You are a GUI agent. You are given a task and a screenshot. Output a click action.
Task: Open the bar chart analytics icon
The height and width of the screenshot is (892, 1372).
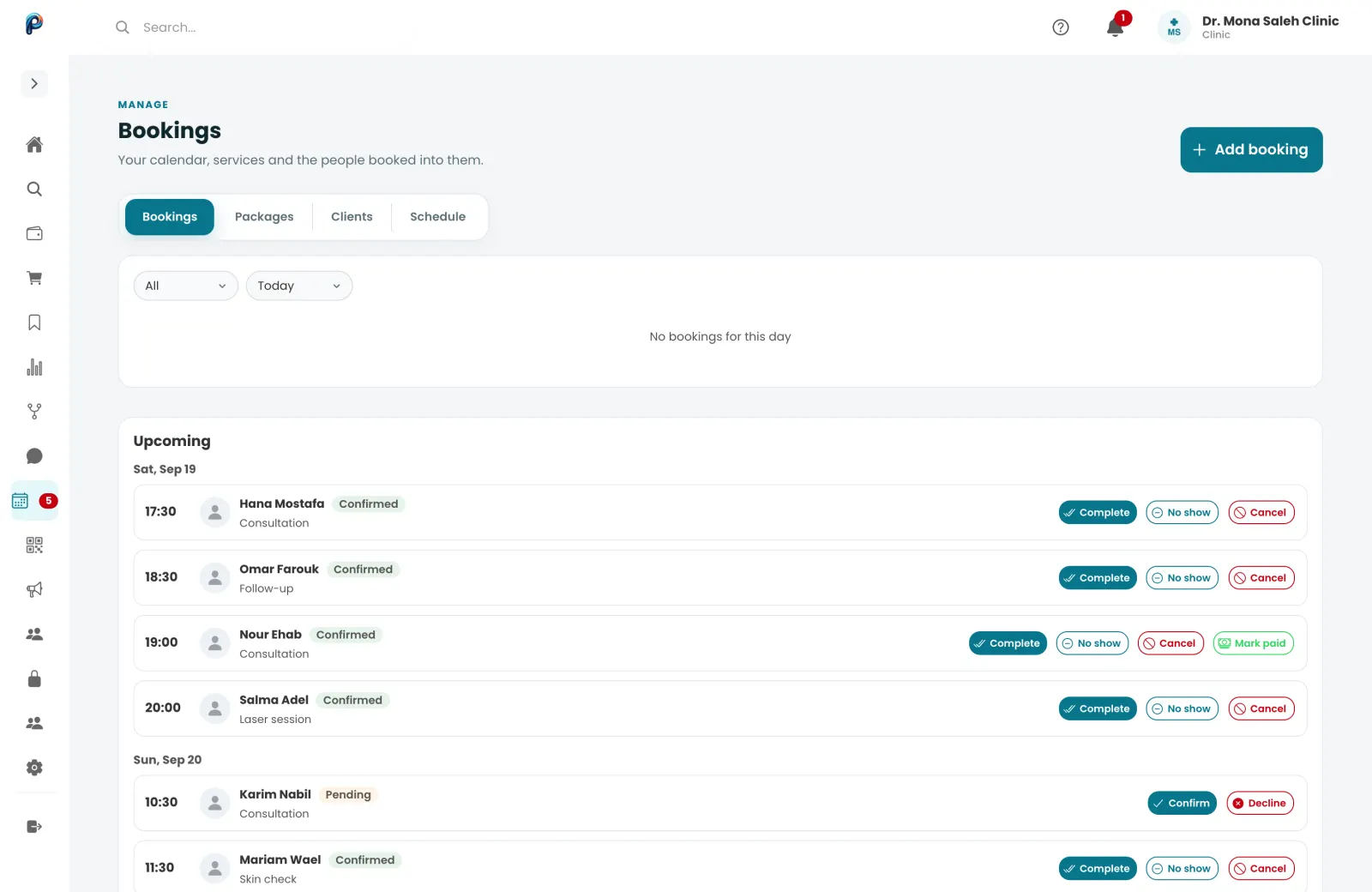tap(34, 367)
